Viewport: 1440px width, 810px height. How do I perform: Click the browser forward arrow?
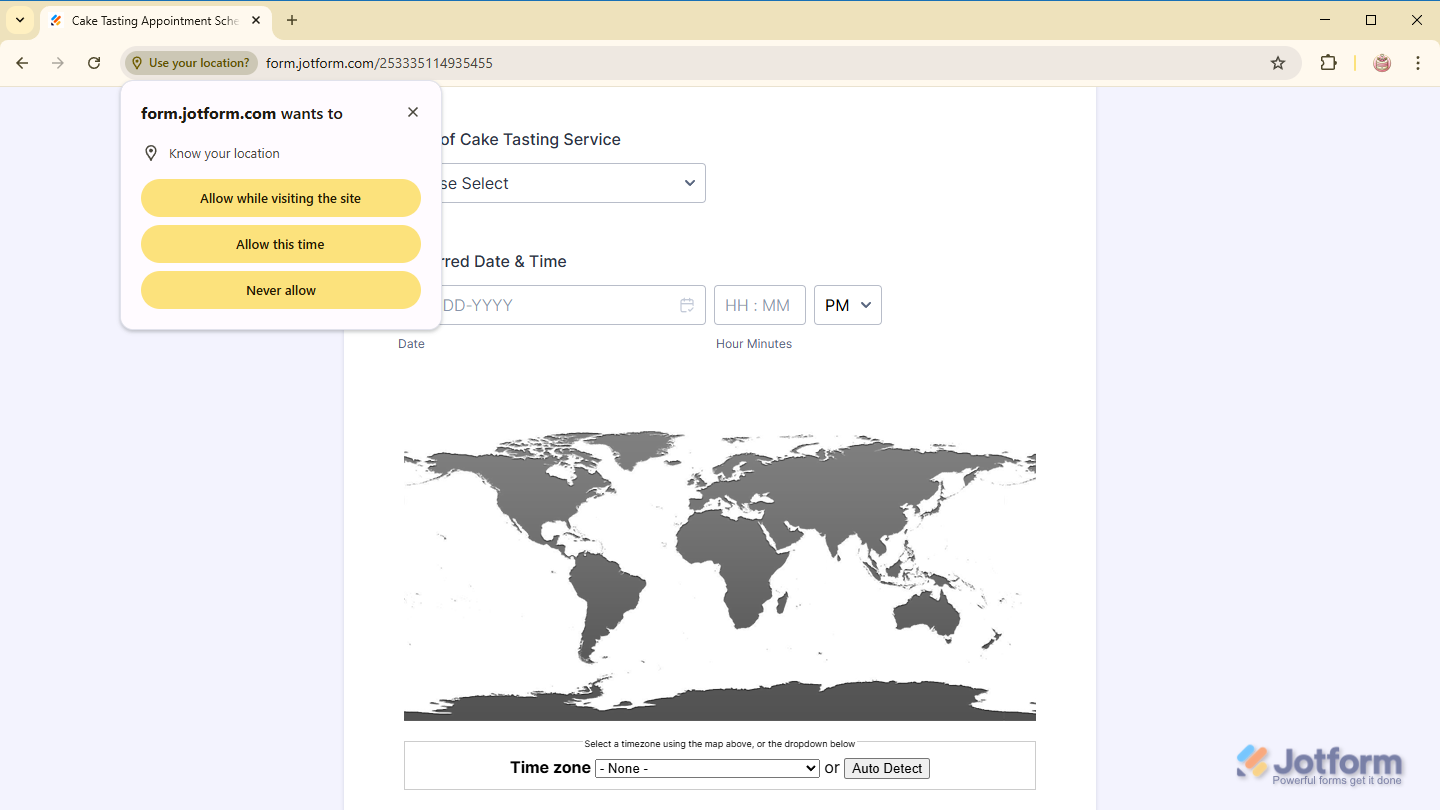(57, 62)
